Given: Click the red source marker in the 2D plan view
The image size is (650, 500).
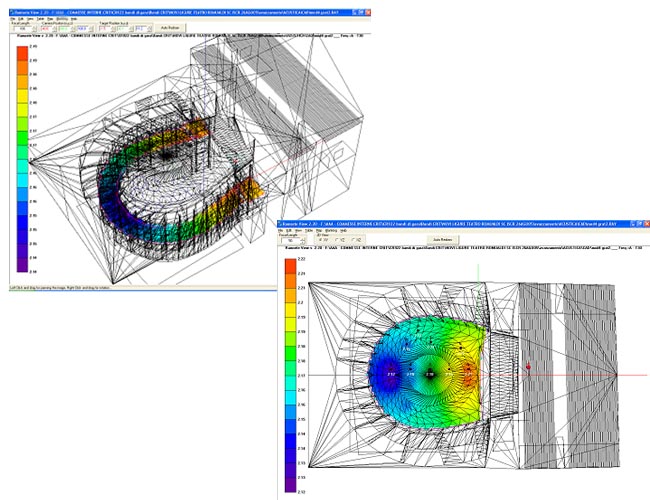Looking at the screenshot, I should 528,367.
